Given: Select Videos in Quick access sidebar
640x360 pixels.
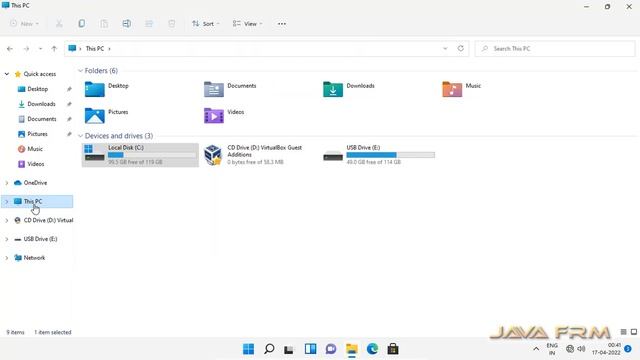Looking at the screenshot, I should 37,164.
